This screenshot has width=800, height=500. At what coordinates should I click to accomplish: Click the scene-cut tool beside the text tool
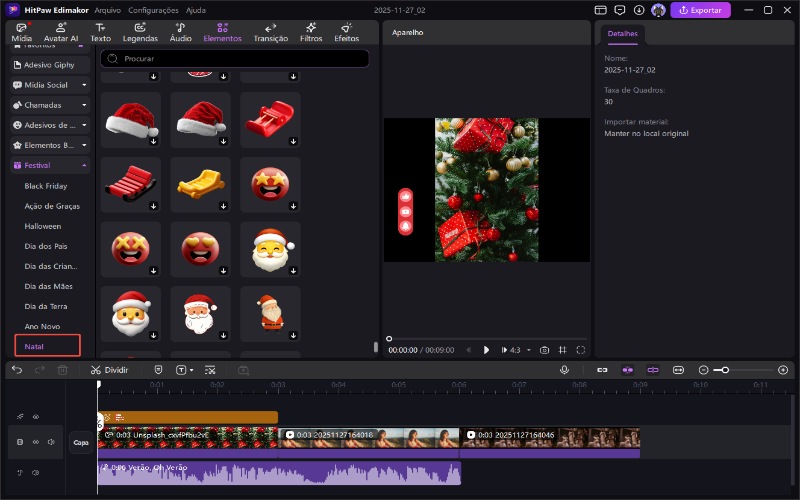pos(210,370)
